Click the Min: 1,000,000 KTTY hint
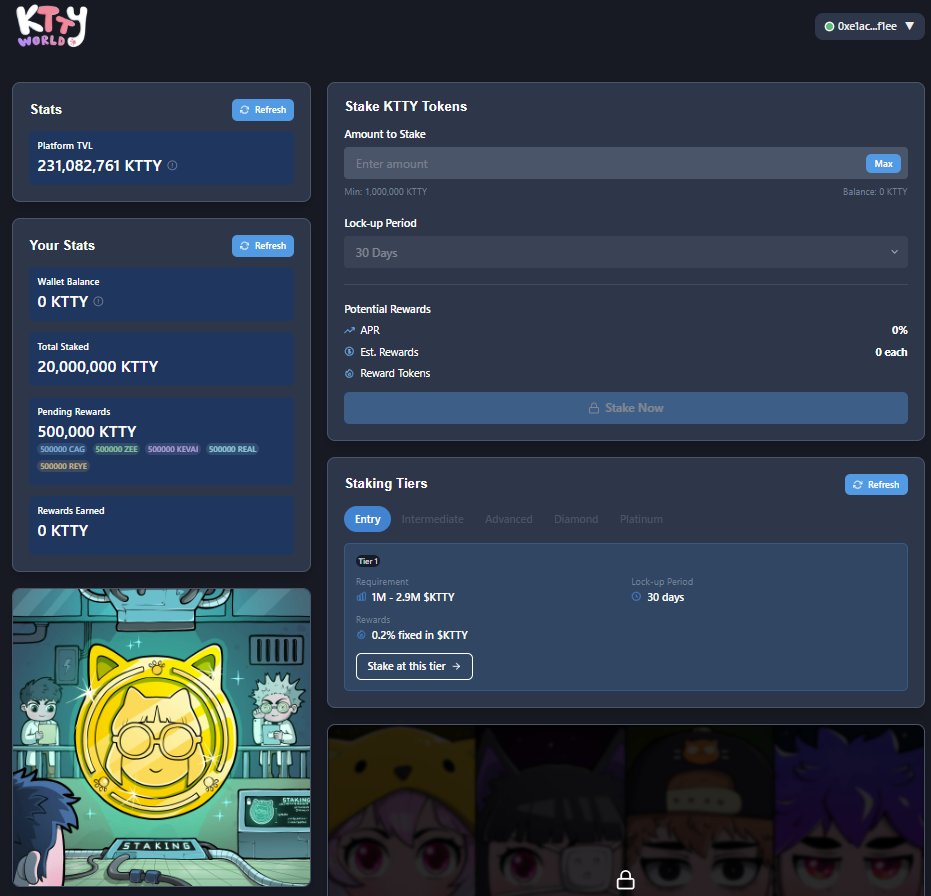This screenshot has height=896, width=931. [385, 192]
